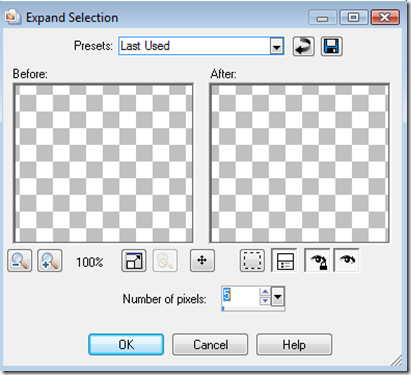
Task: Toggle the show selection marquee button
Action: coord(252,260)
